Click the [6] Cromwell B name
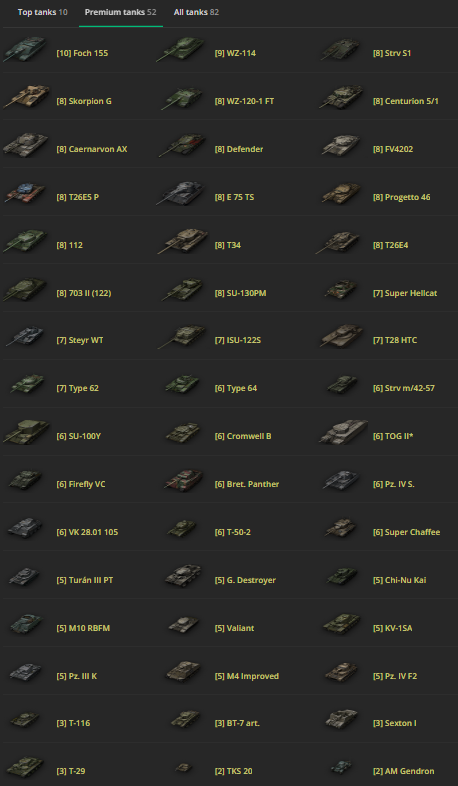The height and width of the screenshot is (786, 458). [243, 436]
